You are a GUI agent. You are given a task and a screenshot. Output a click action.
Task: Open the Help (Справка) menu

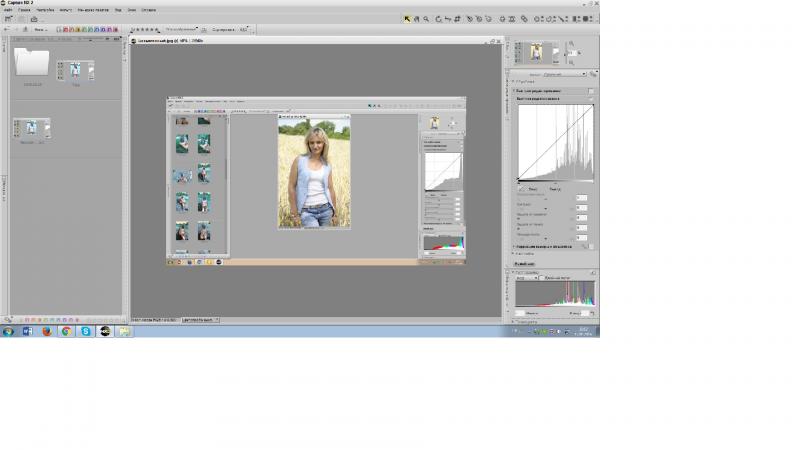point(148,10)
